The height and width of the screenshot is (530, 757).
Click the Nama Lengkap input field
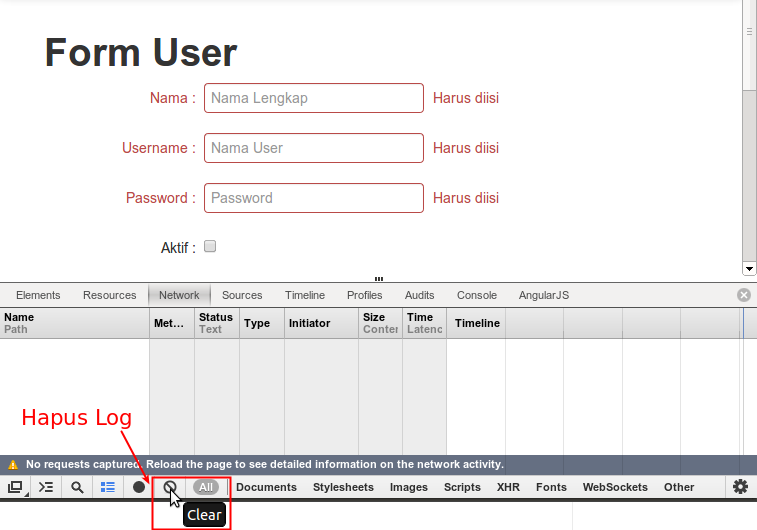[x=314, y=98]
